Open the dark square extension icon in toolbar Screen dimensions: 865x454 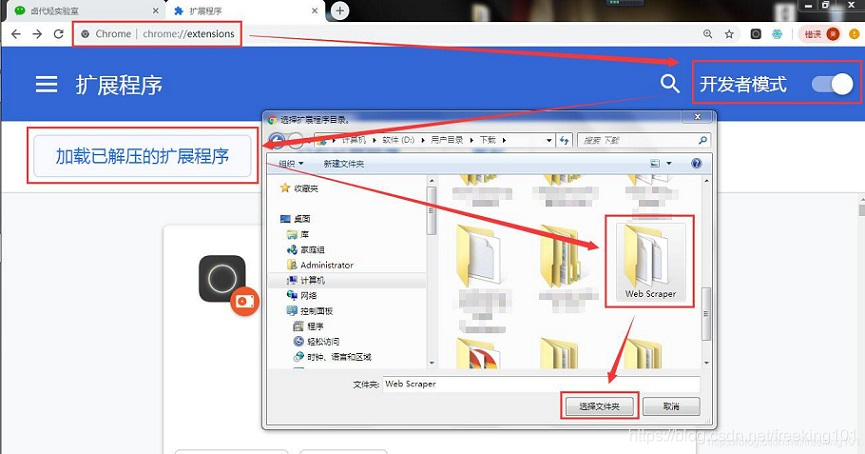click(756, 34)
